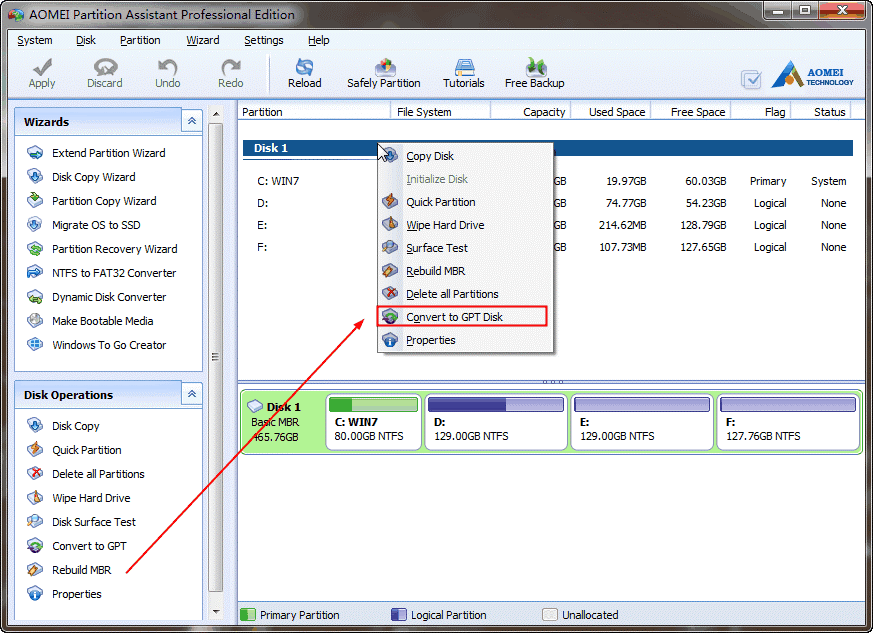873x633 pixels.
Task: Open Safely Partition from the toolbar
Action: [x=384, y=73]
